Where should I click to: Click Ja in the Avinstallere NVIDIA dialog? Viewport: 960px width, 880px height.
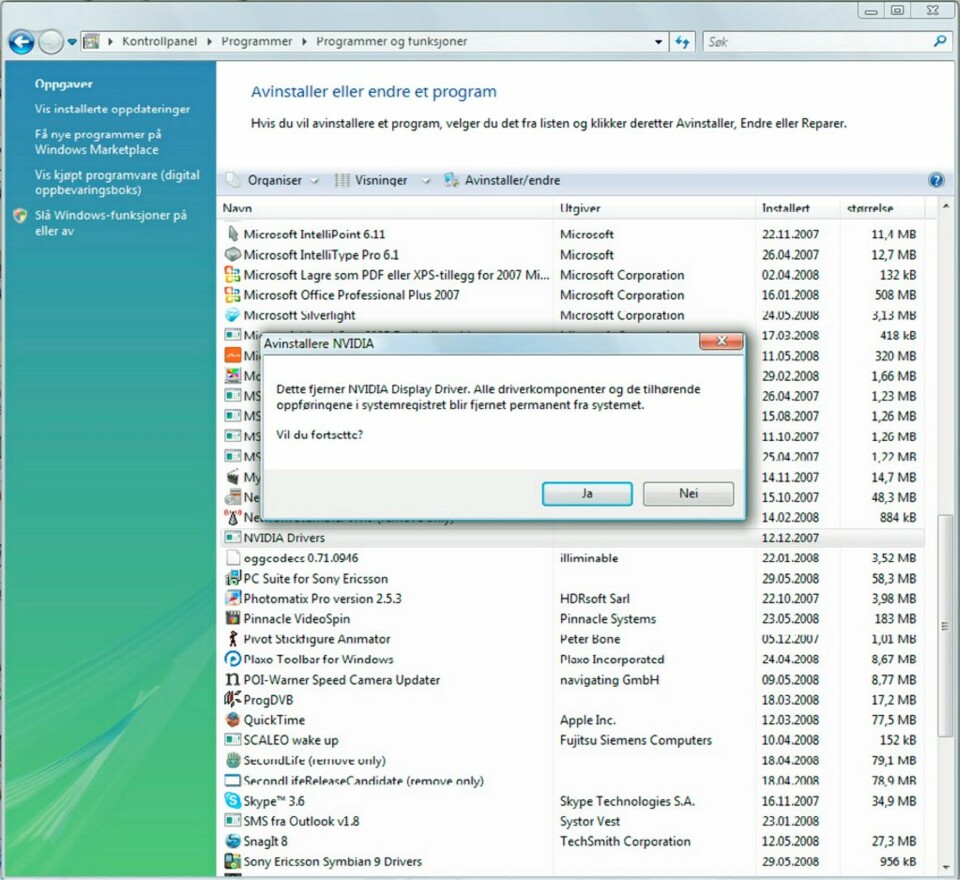pos(587,494)
